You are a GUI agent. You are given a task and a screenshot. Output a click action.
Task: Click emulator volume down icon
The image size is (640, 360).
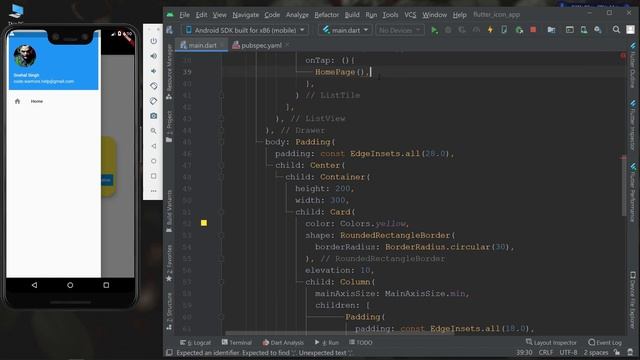pyautogui.click(x=153, y=71)
